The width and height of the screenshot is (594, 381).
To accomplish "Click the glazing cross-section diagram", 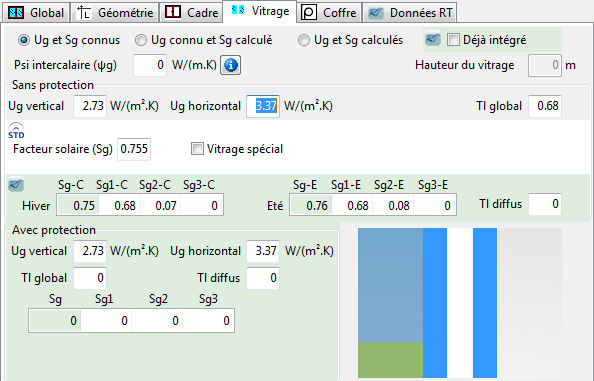I will [x=460, y=303].
